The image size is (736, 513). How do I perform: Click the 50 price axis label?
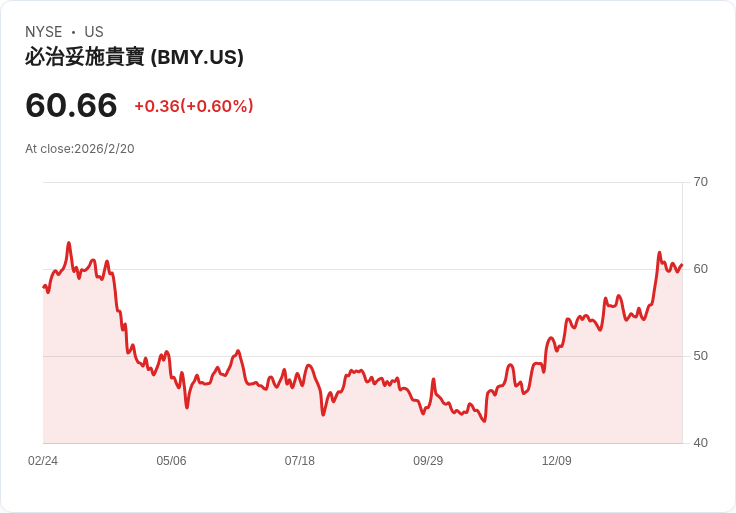700,356
